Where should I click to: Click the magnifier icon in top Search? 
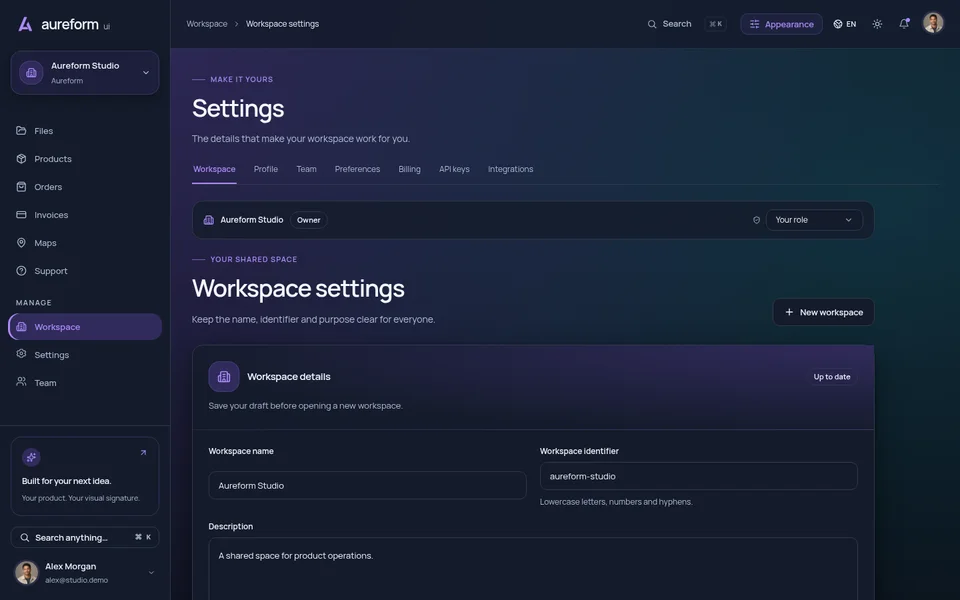coord(652,24)
